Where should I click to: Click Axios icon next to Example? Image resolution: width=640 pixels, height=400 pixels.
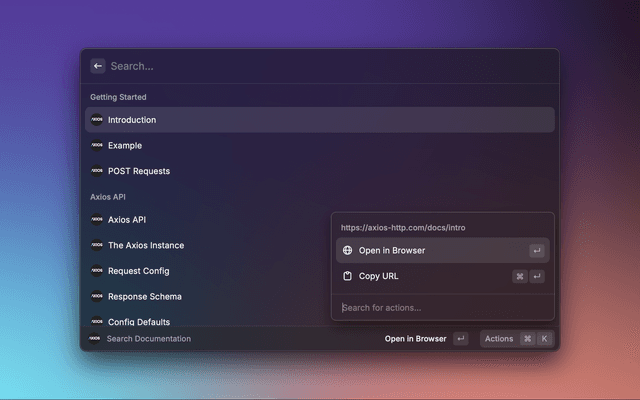[x=97, y=145]
